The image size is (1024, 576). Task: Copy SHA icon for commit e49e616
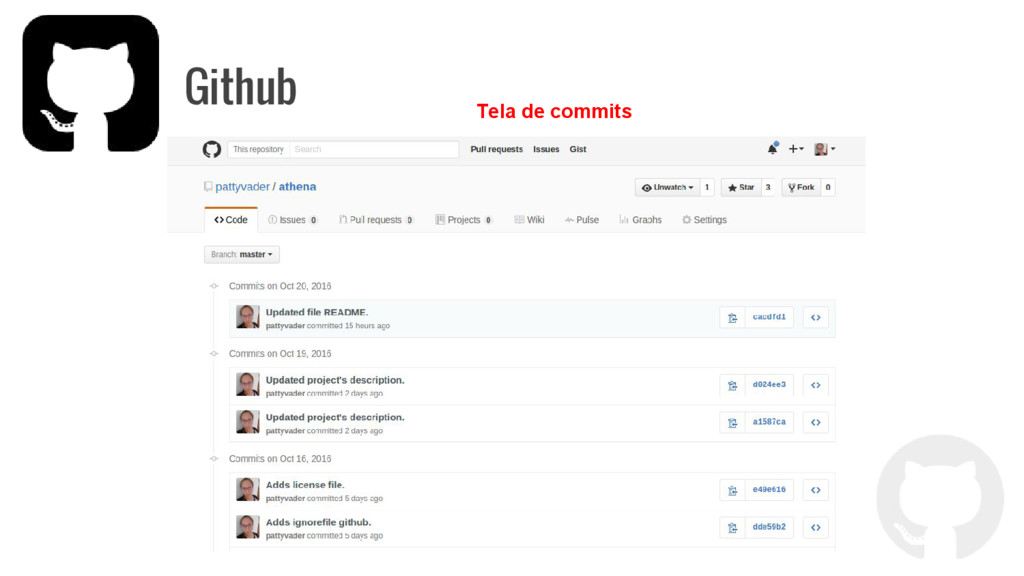click(732, 490)
